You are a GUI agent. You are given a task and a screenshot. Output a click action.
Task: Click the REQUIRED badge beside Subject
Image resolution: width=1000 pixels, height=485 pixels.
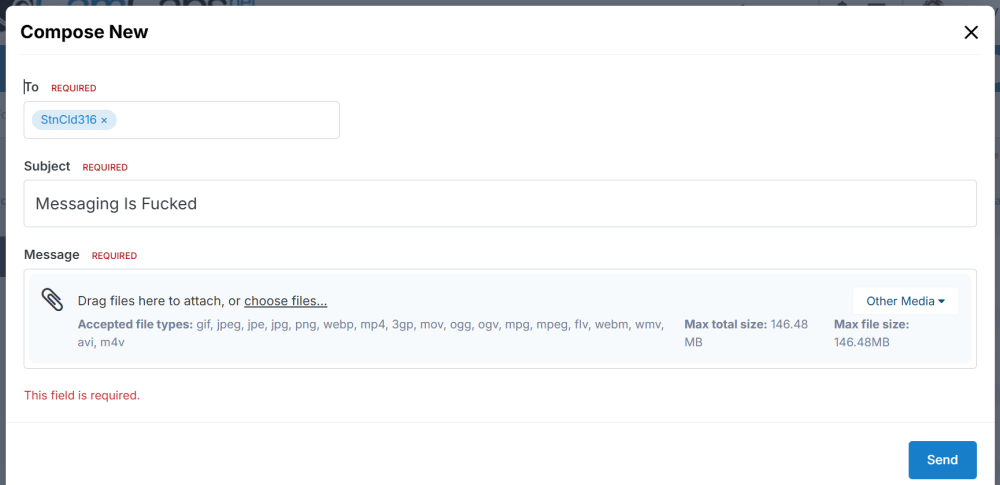[x=105, y=167]
